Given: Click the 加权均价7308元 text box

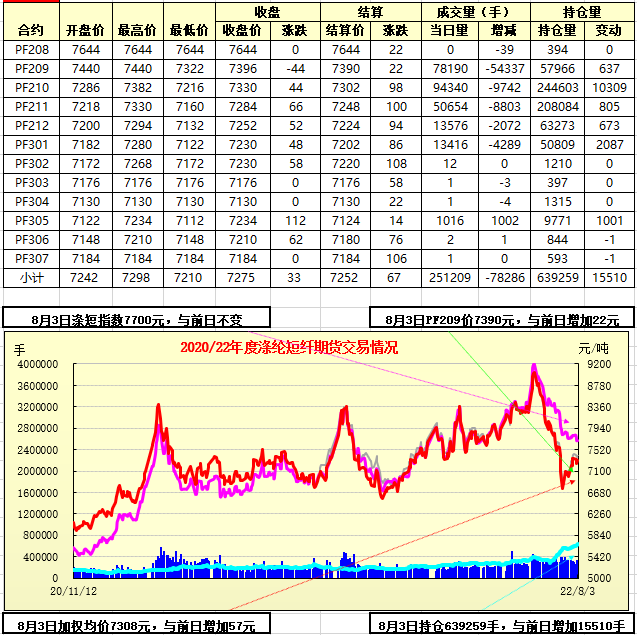Looking at the screenshot, I should [137, 626].
